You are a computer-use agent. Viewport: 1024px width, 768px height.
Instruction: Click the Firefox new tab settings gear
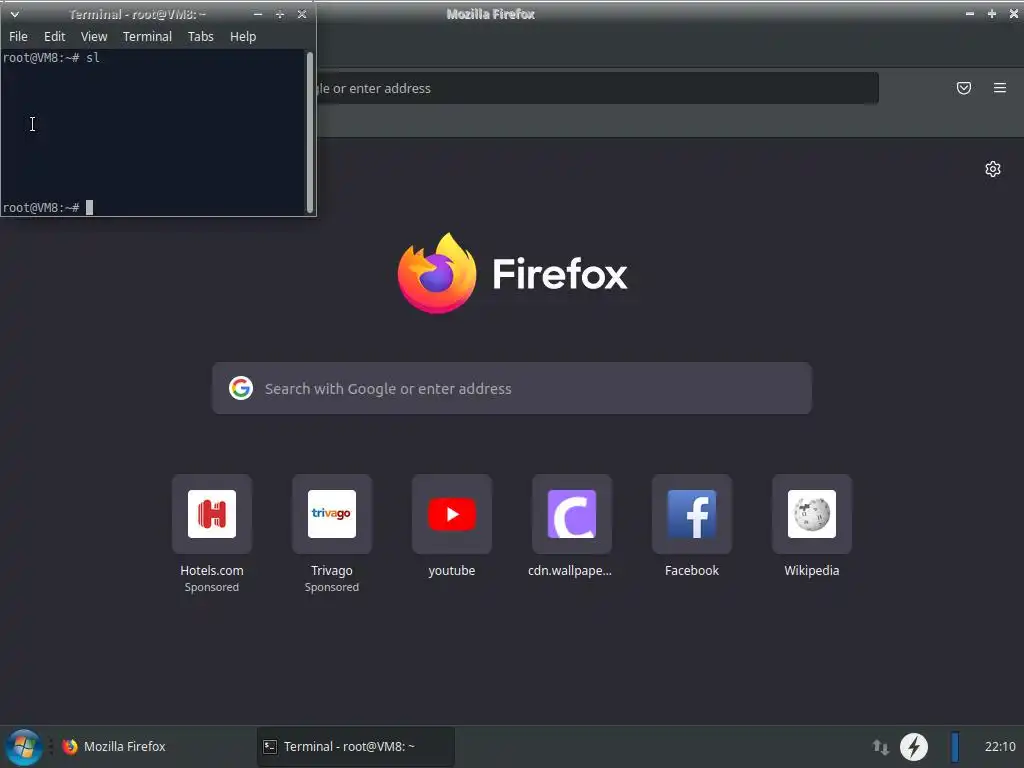click(x=993, y=169)
